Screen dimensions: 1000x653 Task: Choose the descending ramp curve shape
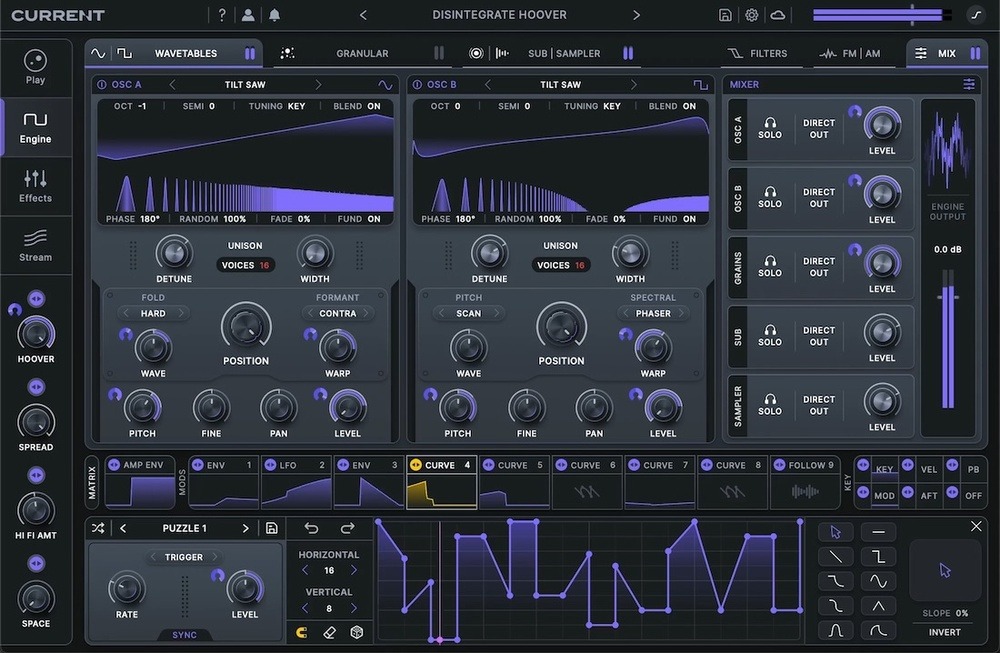point(835,557)
